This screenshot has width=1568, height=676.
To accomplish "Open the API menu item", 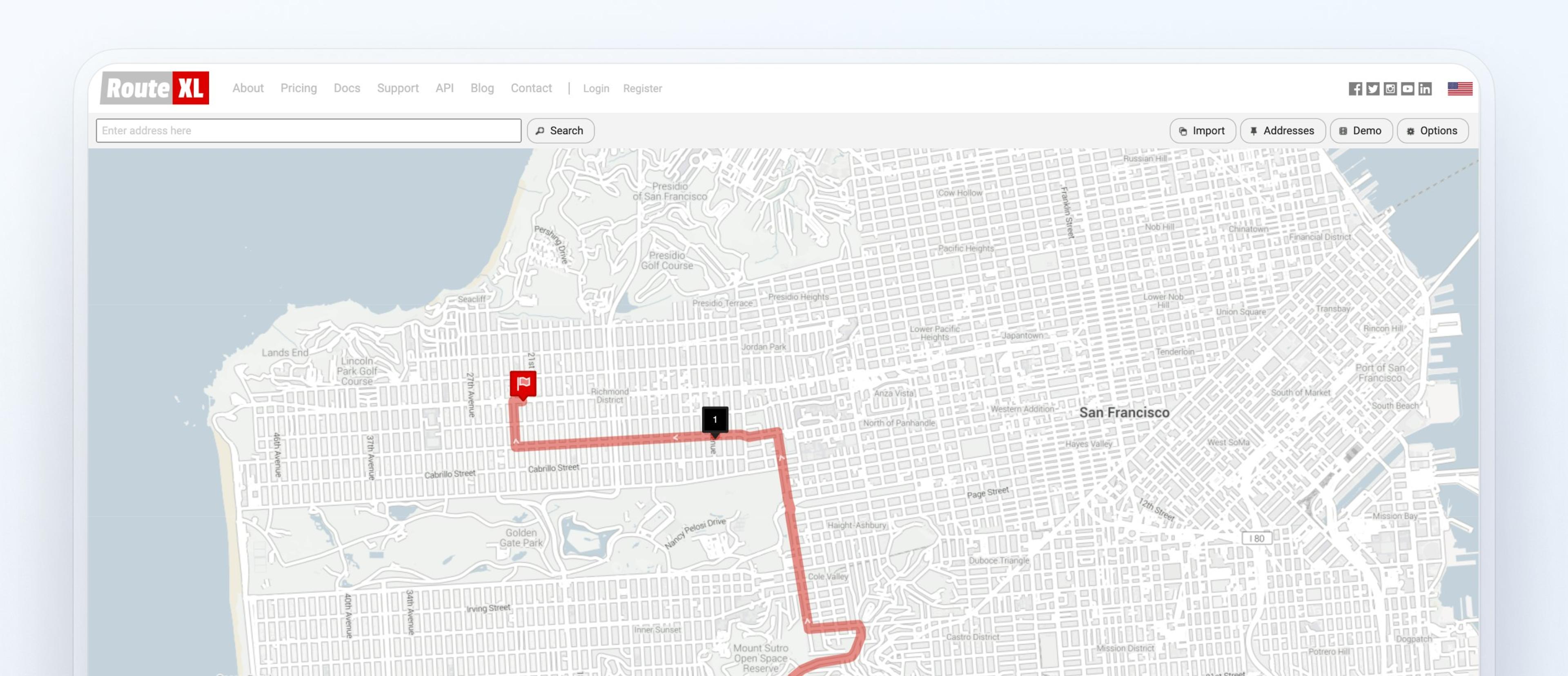I will click(444, 88).
